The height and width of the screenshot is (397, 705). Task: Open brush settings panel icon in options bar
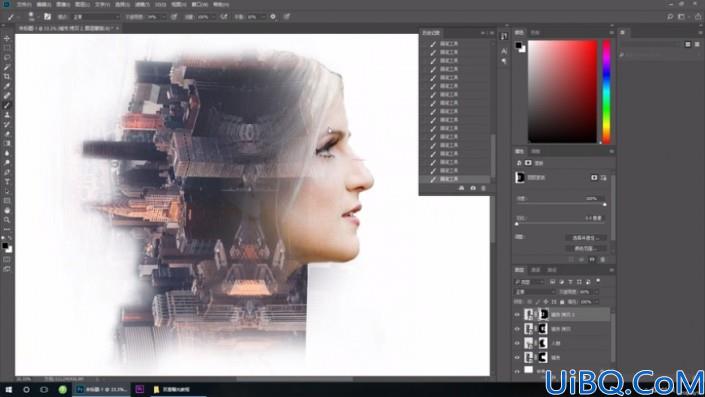tap(47, 17)
